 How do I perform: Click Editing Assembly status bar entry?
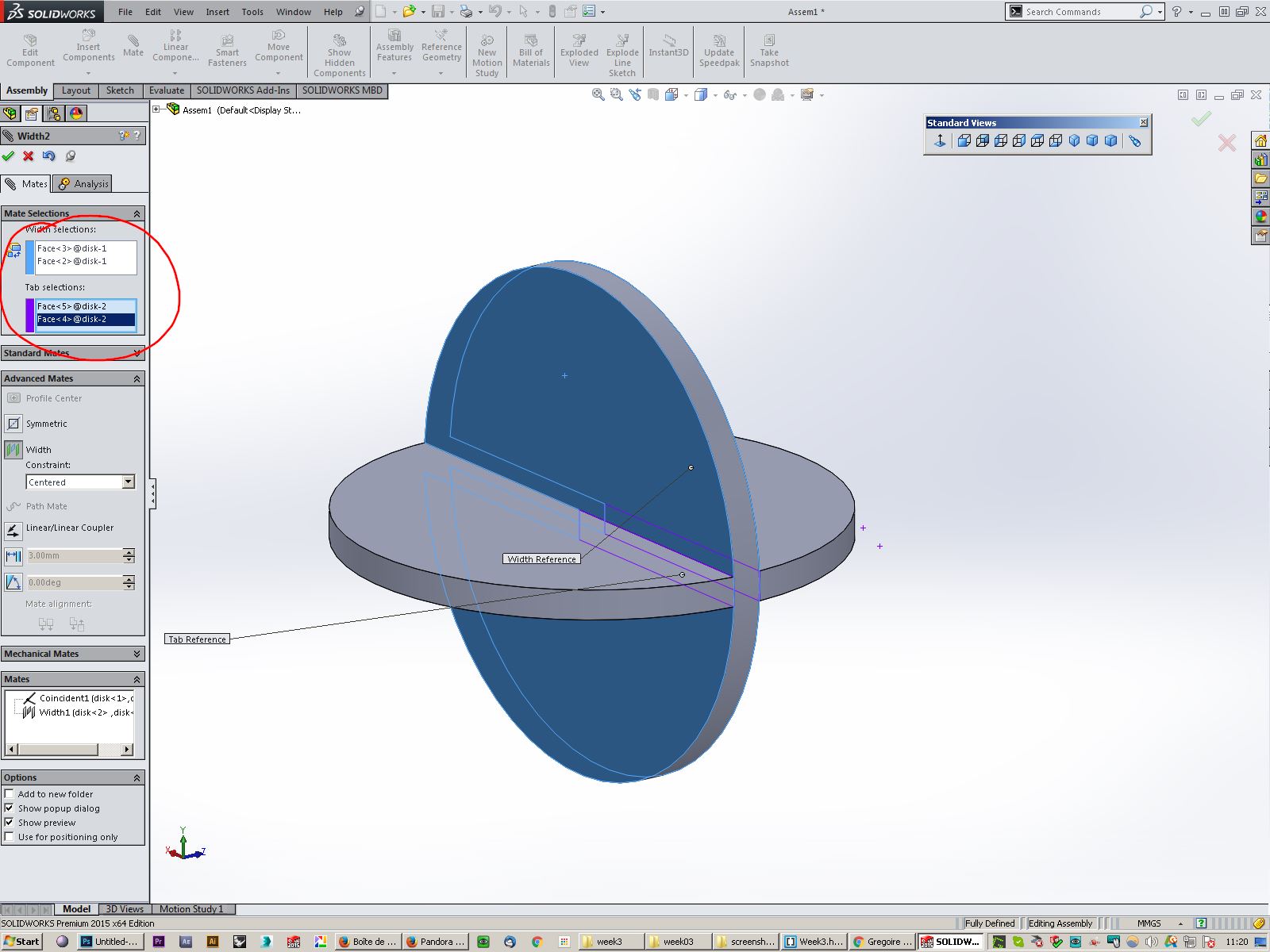coord(1060,923)
